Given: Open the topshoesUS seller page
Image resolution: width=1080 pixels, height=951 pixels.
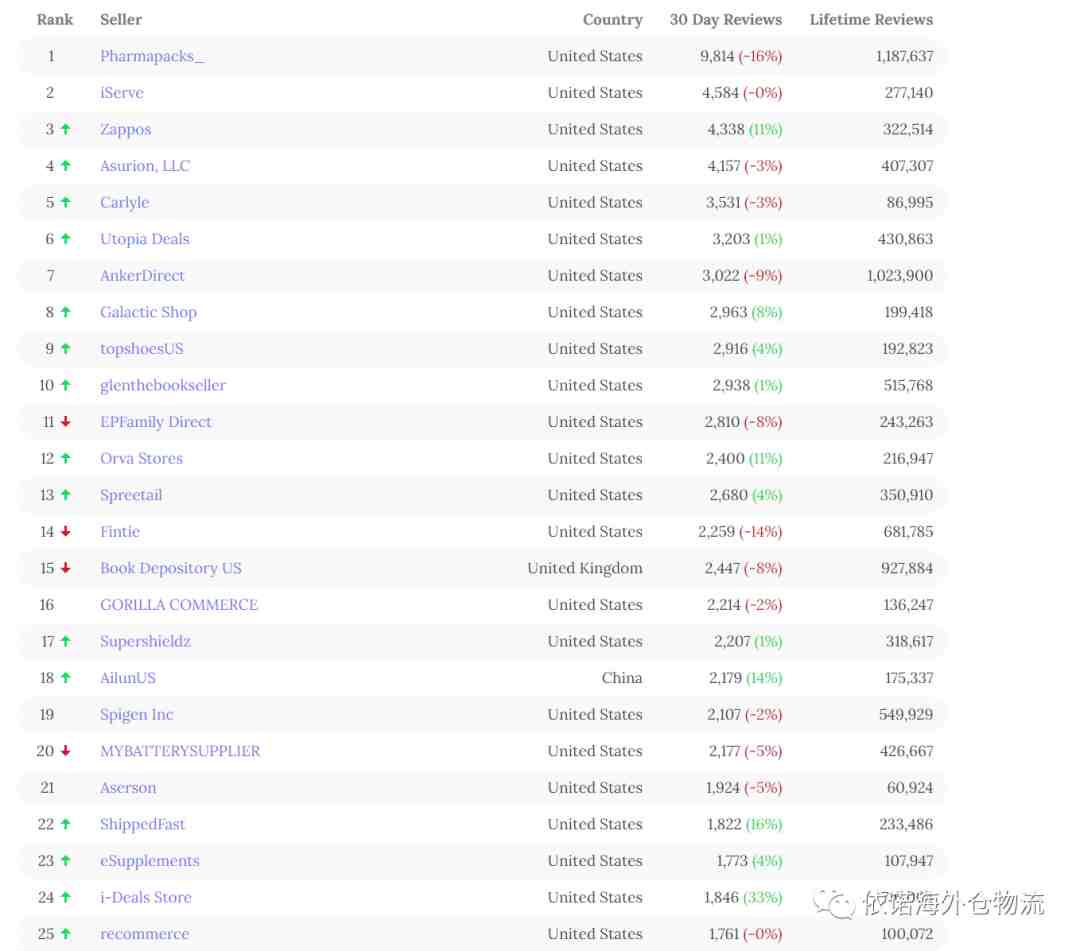Looking at the screenshot, I should pyautogui.click(x=142, y=348).
